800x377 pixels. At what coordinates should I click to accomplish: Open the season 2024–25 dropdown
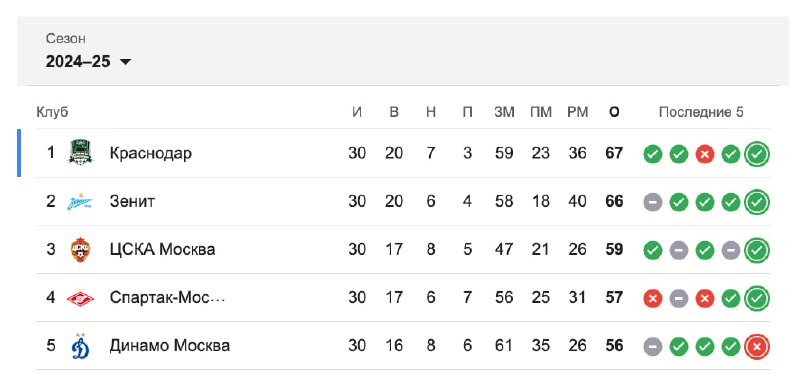(x=88, y=62)
